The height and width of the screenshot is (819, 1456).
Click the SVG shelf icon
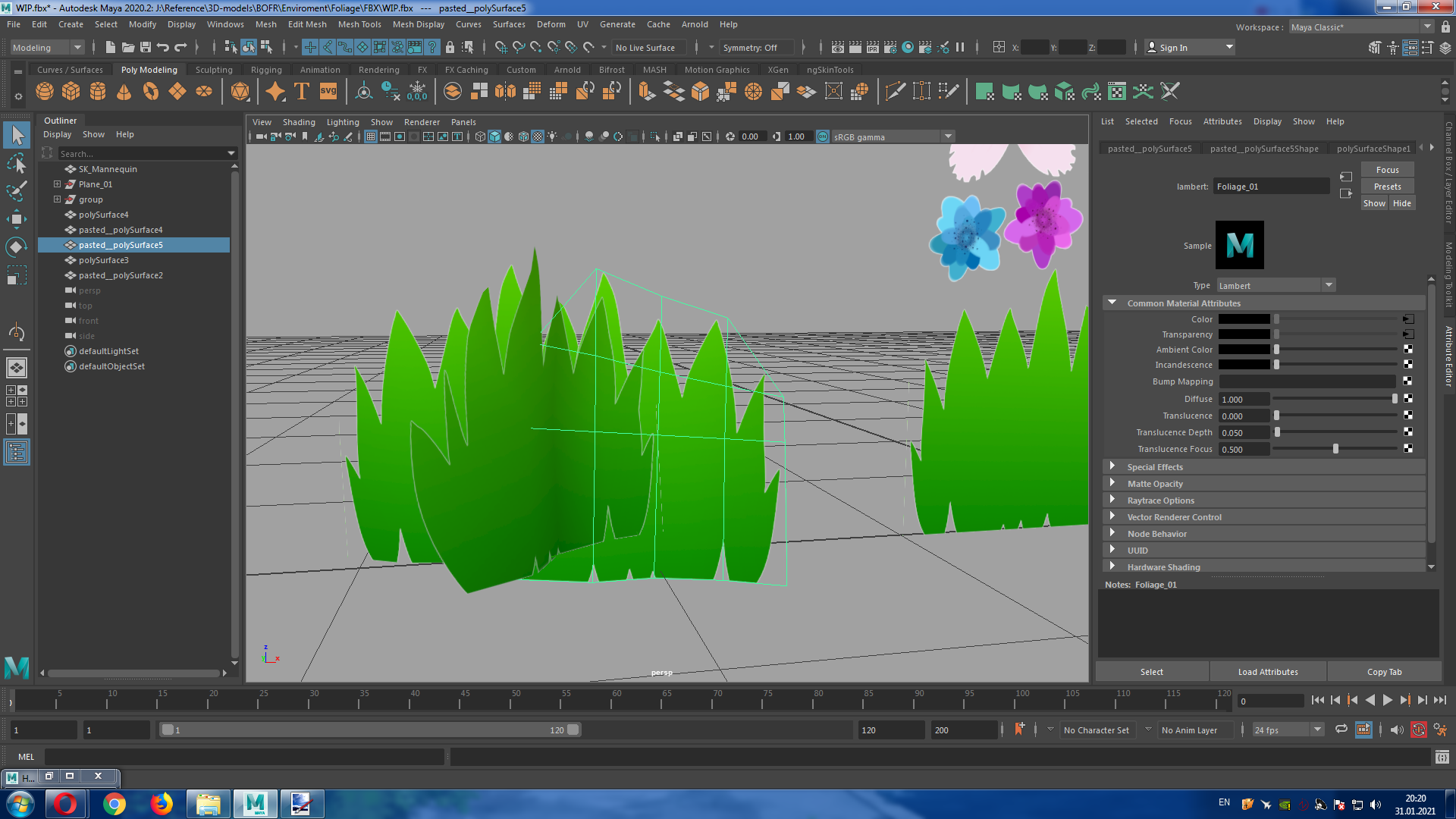pos(328,92)
